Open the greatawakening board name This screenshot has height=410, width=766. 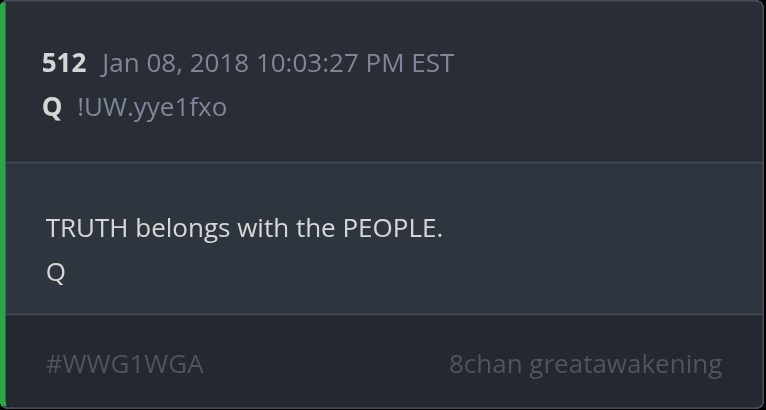(x=625, y=364)
